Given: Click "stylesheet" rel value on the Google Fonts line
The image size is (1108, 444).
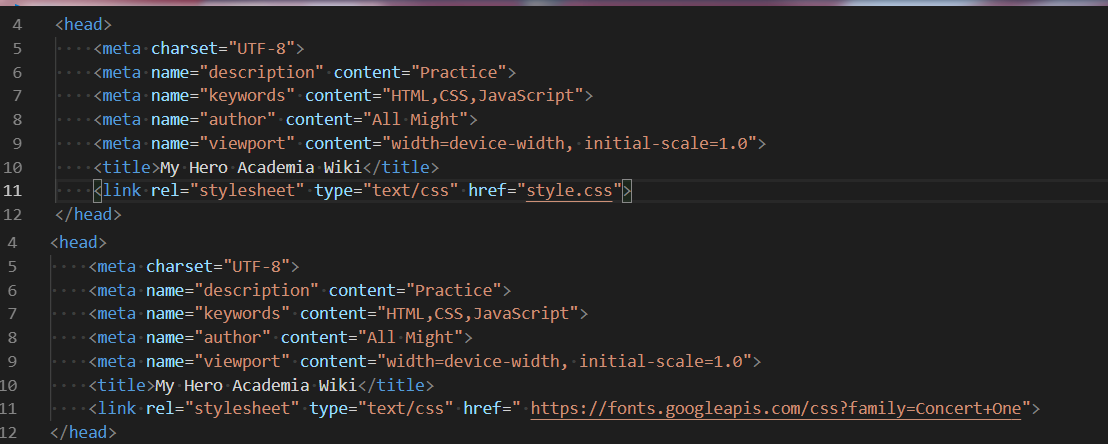Looking at the screenshot, I should (252, 408).
